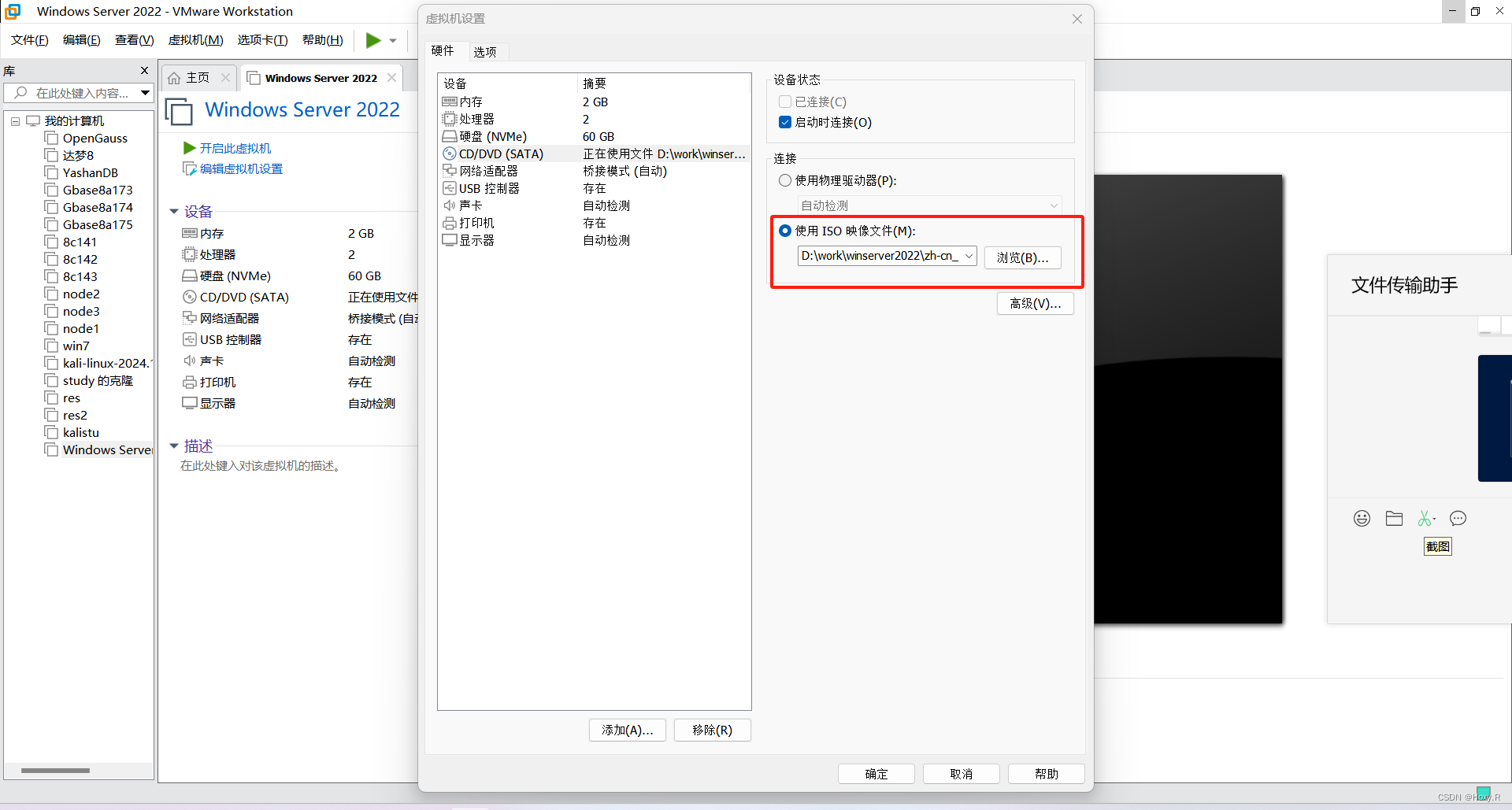Select YashanDB in the library tree
This screenshot has width=1512, height=810.
coord(91,172)
